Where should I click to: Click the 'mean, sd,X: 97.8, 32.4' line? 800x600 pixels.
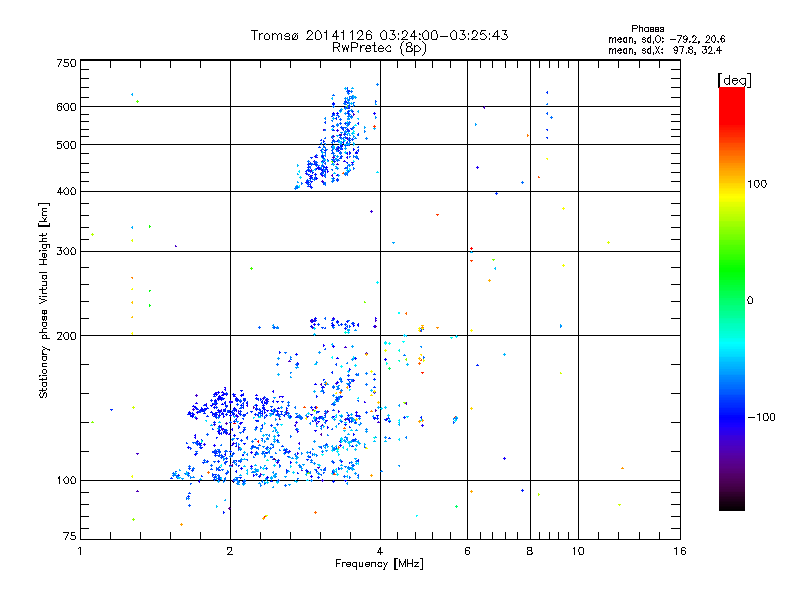665,50
